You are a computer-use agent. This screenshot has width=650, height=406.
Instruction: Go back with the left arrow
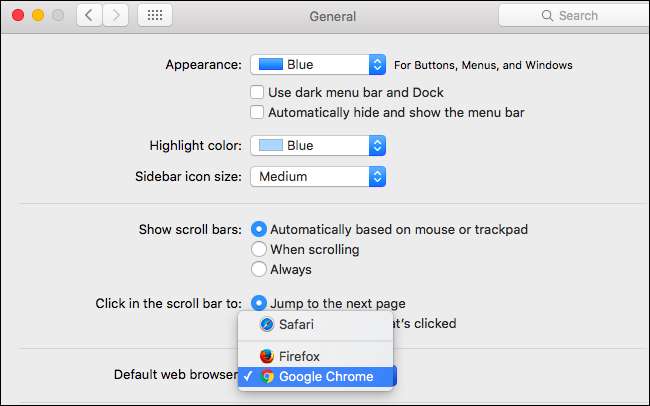tap(88, 16)
